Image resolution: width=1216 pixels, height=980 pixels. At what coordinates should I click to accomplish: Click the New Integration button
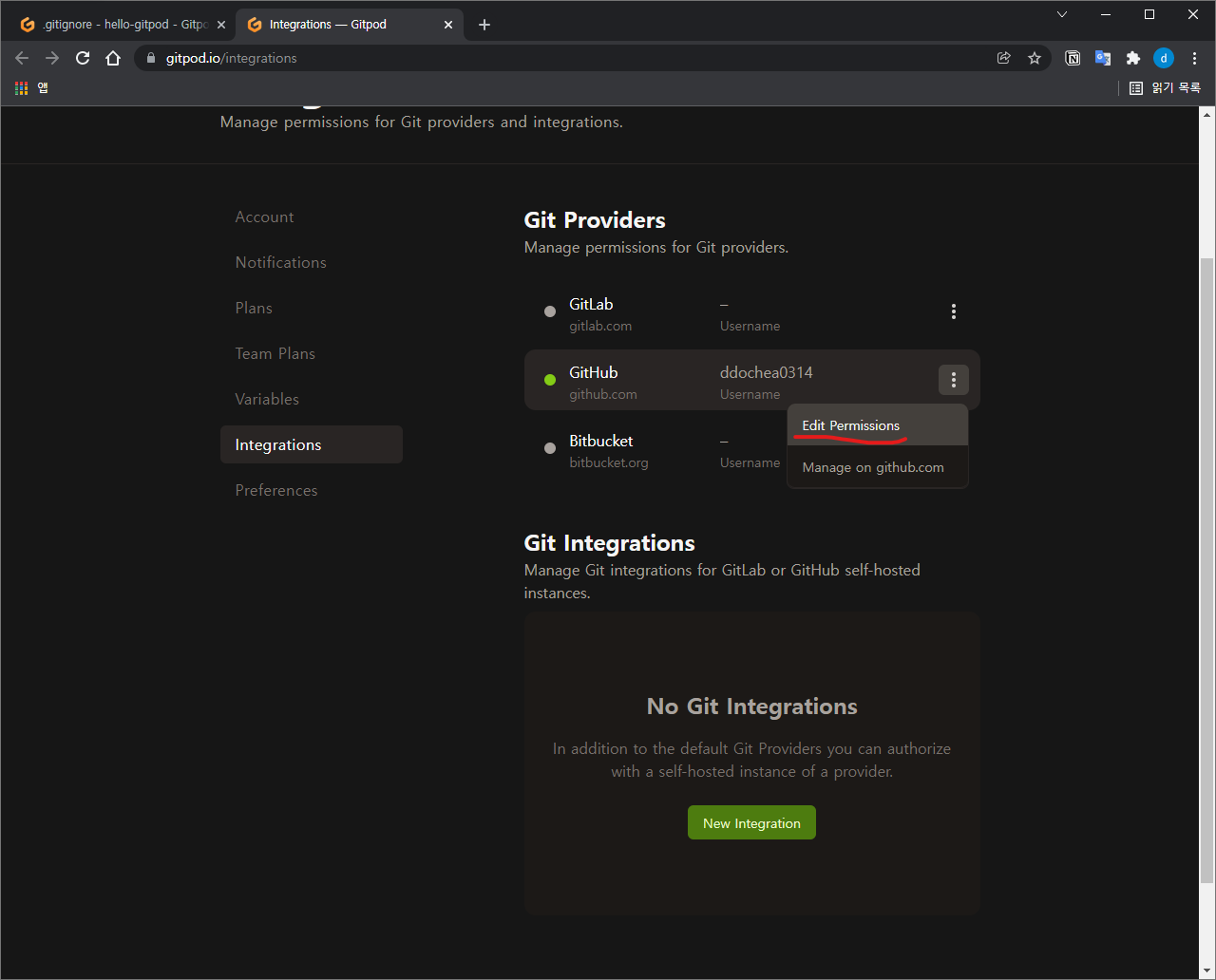pos(751,822)
